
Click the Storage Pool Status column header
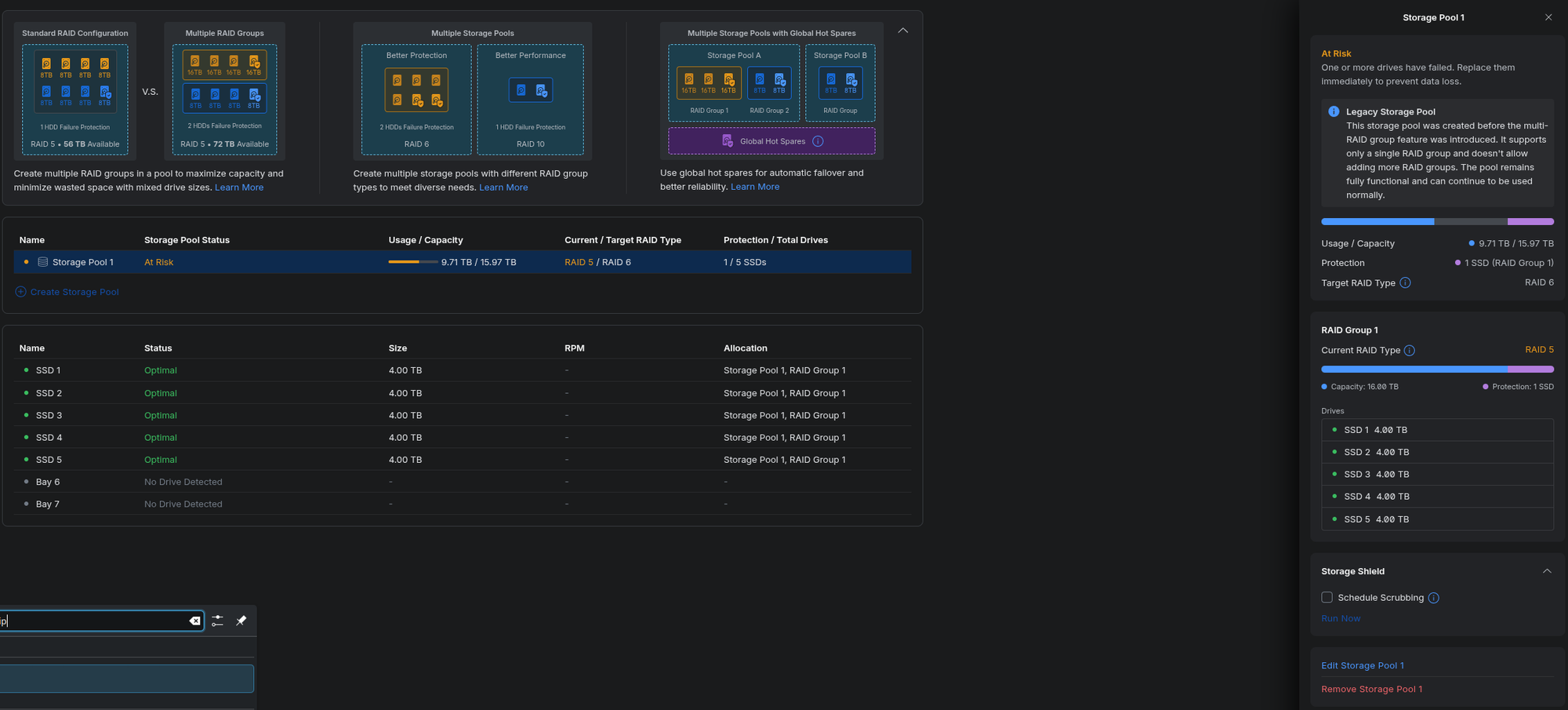187,240
